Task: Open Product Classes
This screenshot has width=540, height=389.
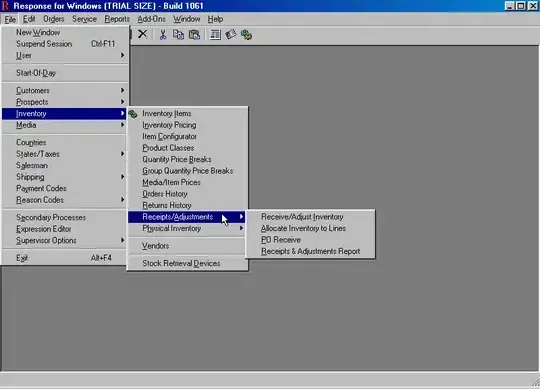Action: coord(187,148)
